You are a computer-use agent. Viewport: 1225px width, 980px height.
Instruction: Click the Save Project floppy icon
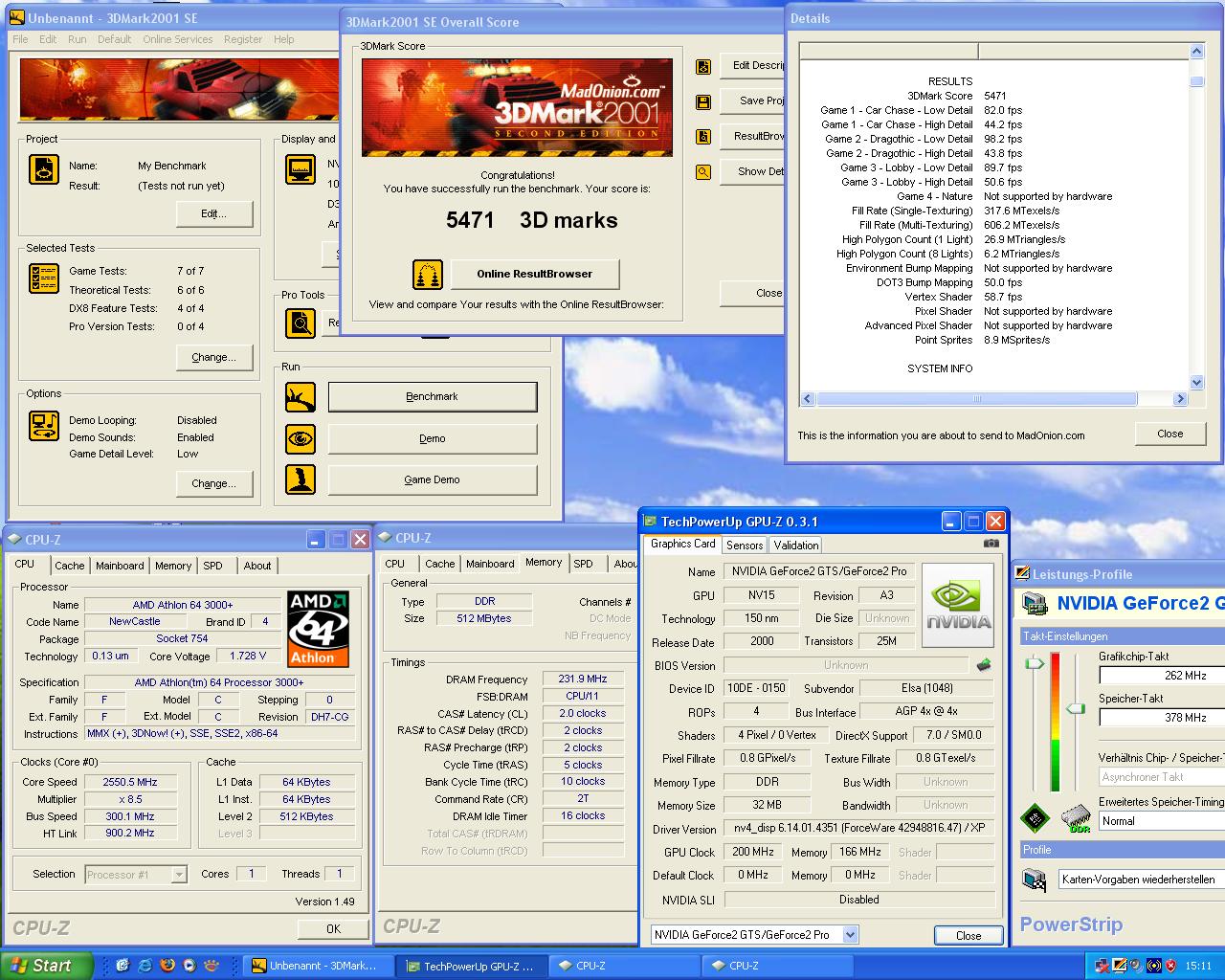tap(703, 102)
